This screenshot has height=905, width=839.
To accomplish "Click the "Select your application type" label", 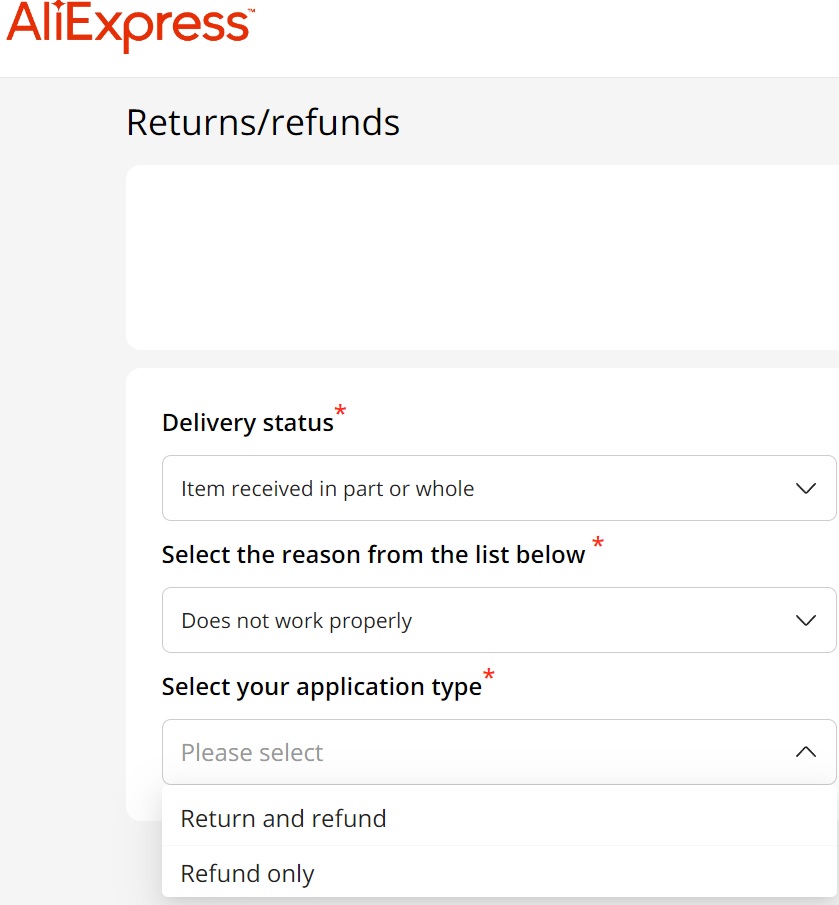I will 321,687.
